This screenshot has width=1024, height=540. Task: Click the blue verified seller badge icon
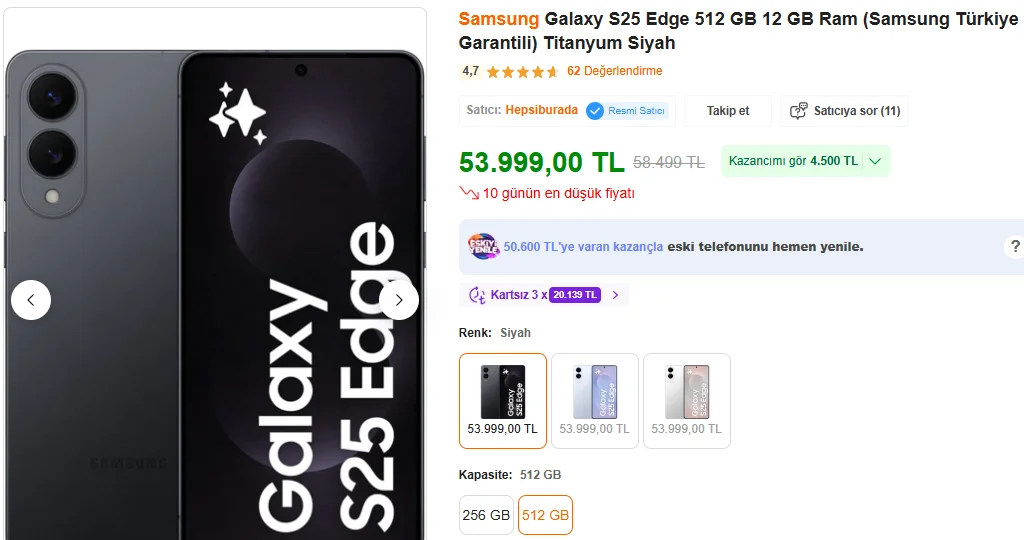pos(595,111)
